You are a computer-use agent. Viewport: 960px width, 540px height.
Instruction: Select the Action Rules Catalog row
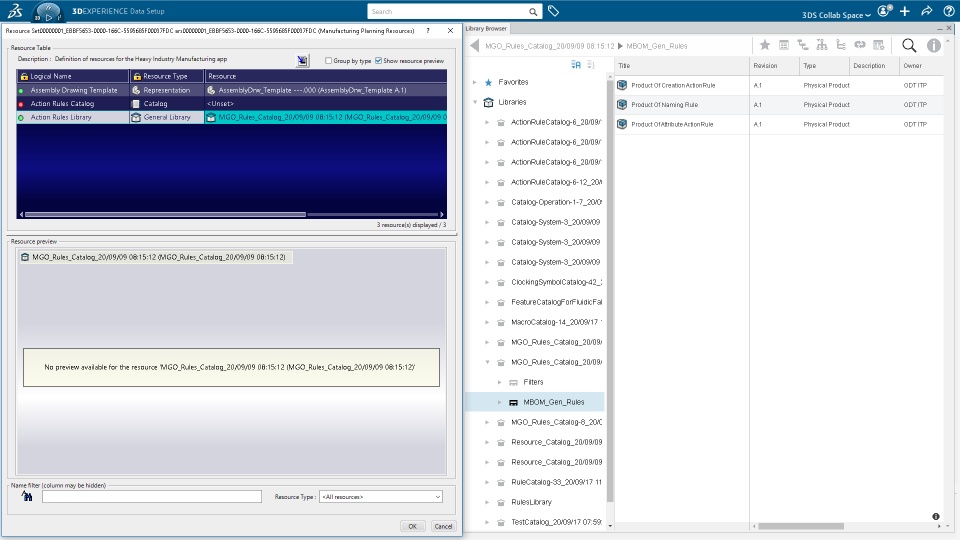pos(231,103)
